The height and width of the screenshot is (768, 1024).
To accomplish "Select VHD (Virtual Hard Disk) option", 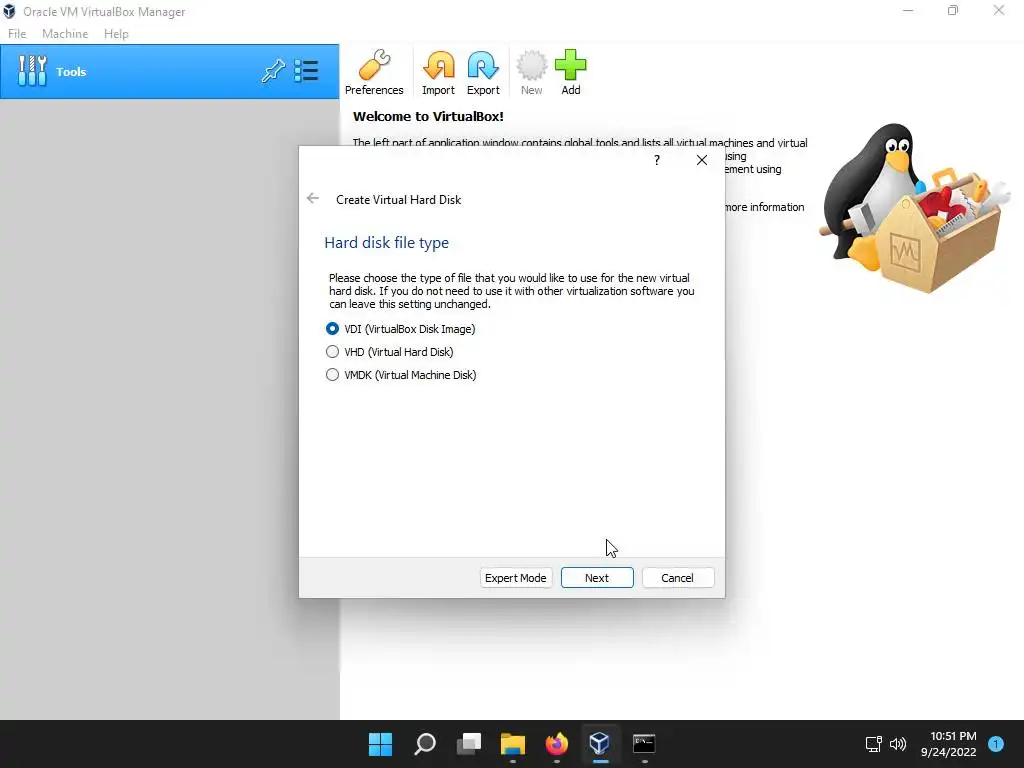I will pos(389,352).
